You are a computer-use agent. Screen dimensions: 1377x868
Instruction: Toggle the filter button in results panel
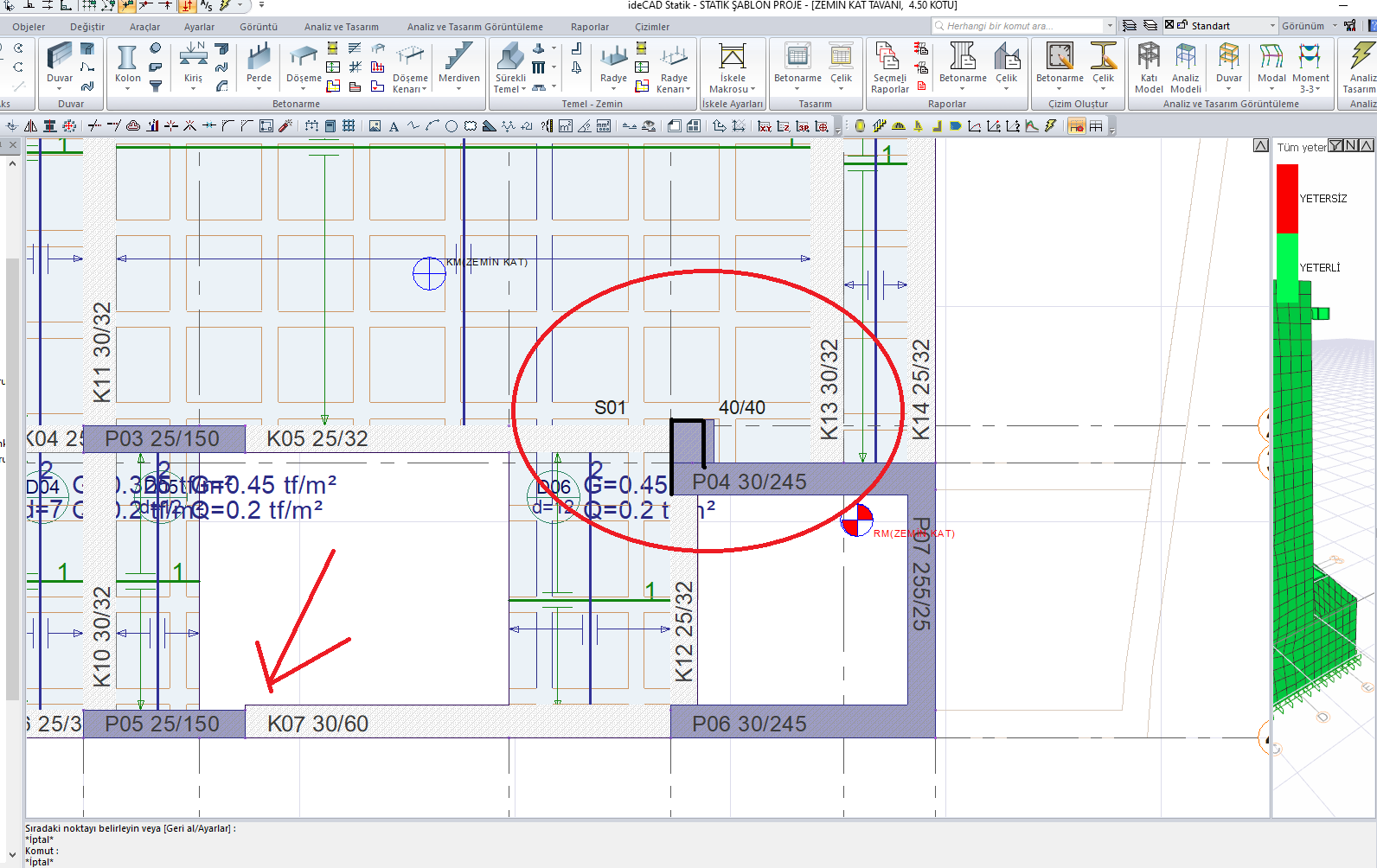coord(1335,146)
